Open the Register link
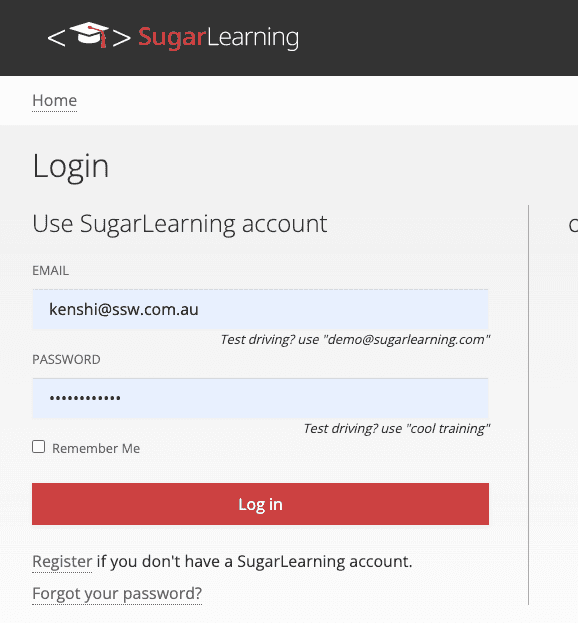Image resolution: width=578 pixels, height=623 pixels. coord(62,561)
